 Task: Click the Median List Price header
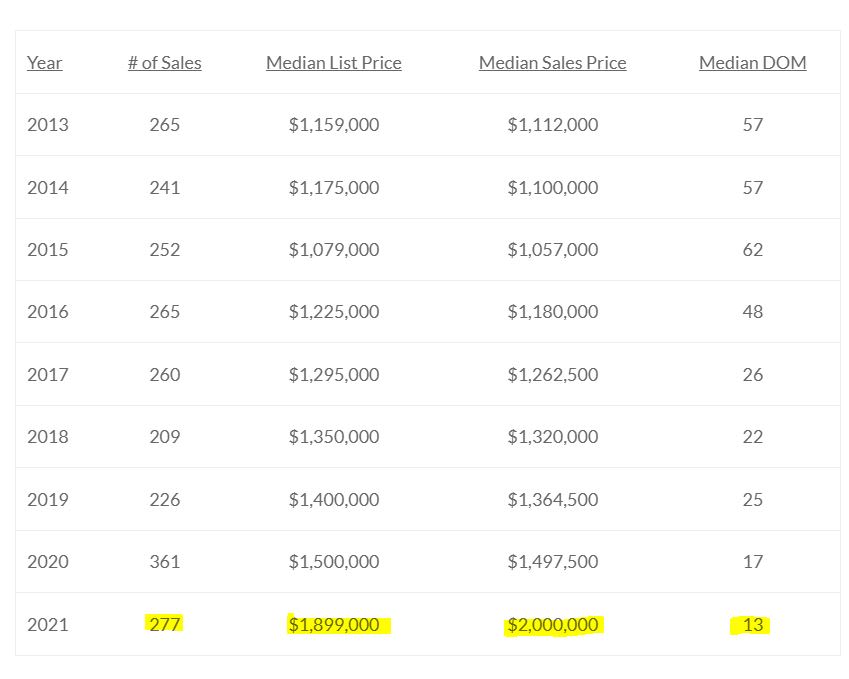pos(334,63)
